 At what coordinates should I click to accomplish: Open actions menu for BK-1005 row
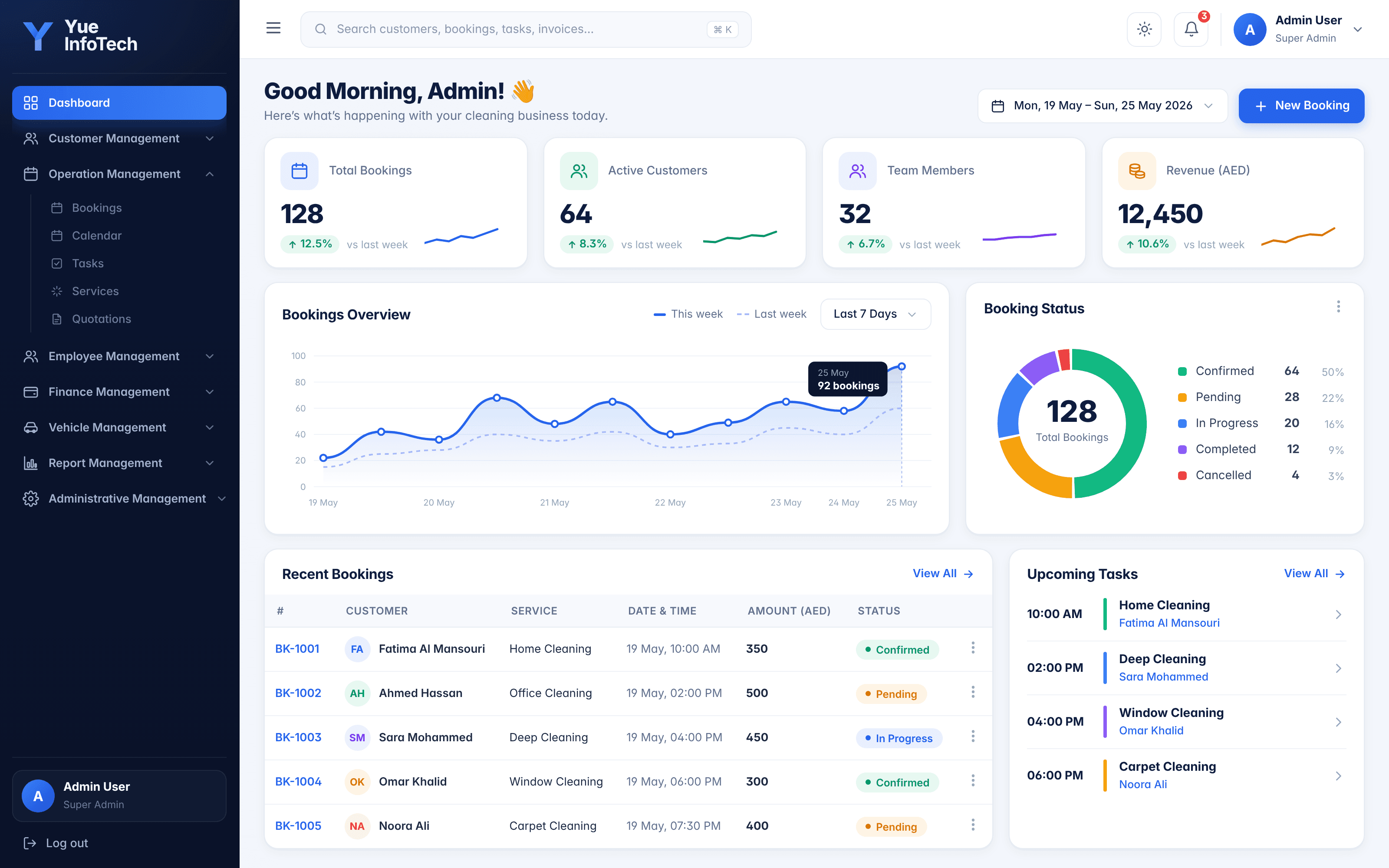pos(972,824)
